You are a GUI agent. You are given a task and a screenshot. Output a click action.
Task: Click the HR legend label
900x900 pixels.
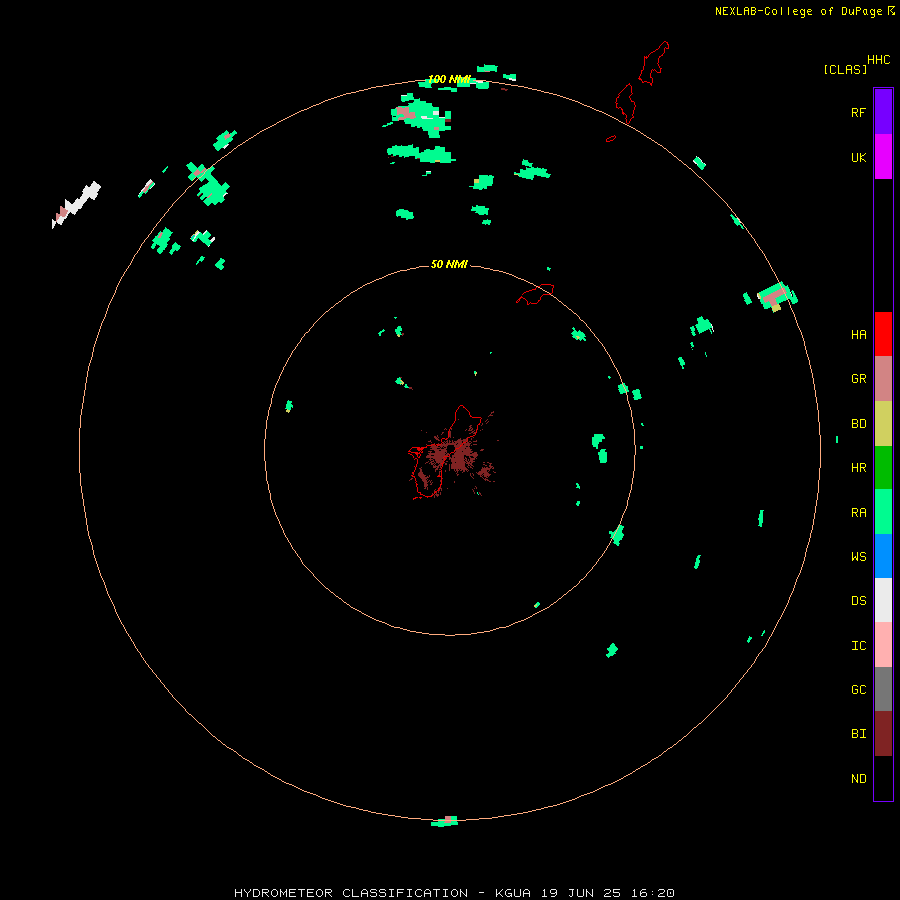858,467
